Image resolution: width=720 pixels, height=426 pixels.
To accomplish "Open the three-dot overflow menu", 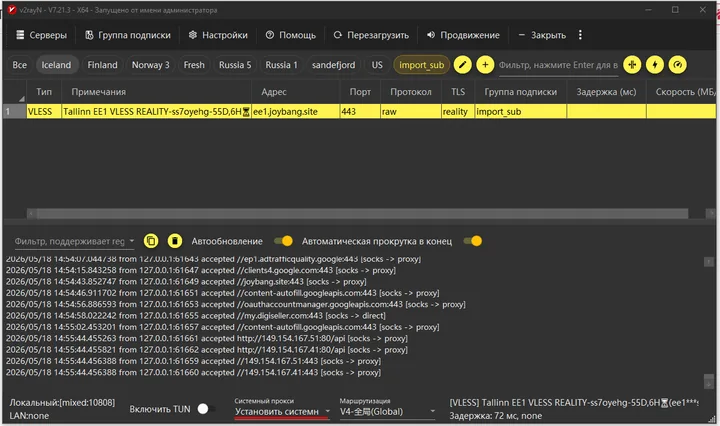I will pyautogui.click(x=580, y=35).
